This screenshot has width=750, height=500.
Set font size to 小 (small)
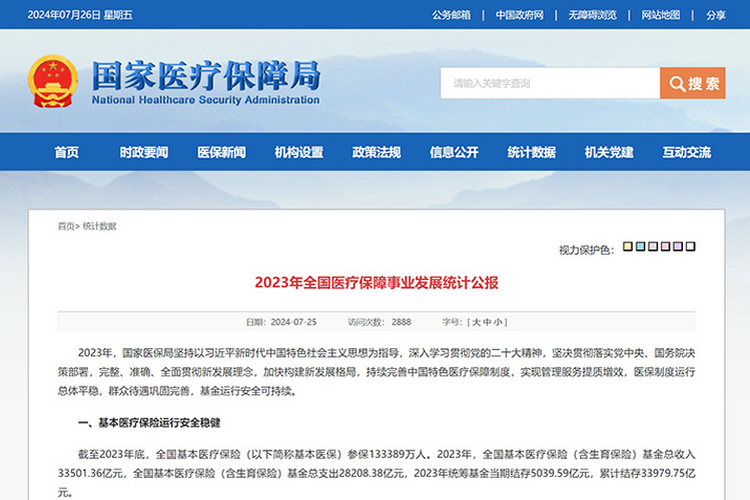pyautogui.click(x=497, y=322)
